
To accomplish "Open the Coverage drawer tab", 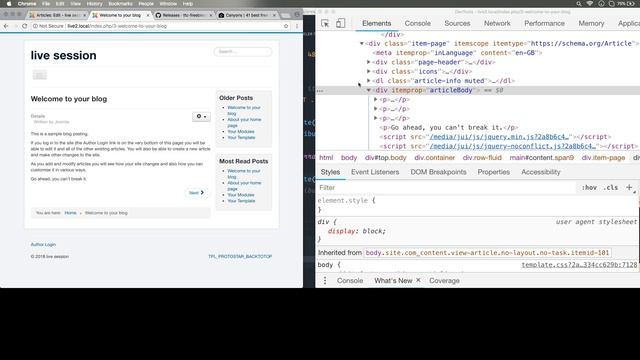I will [444, 280].
